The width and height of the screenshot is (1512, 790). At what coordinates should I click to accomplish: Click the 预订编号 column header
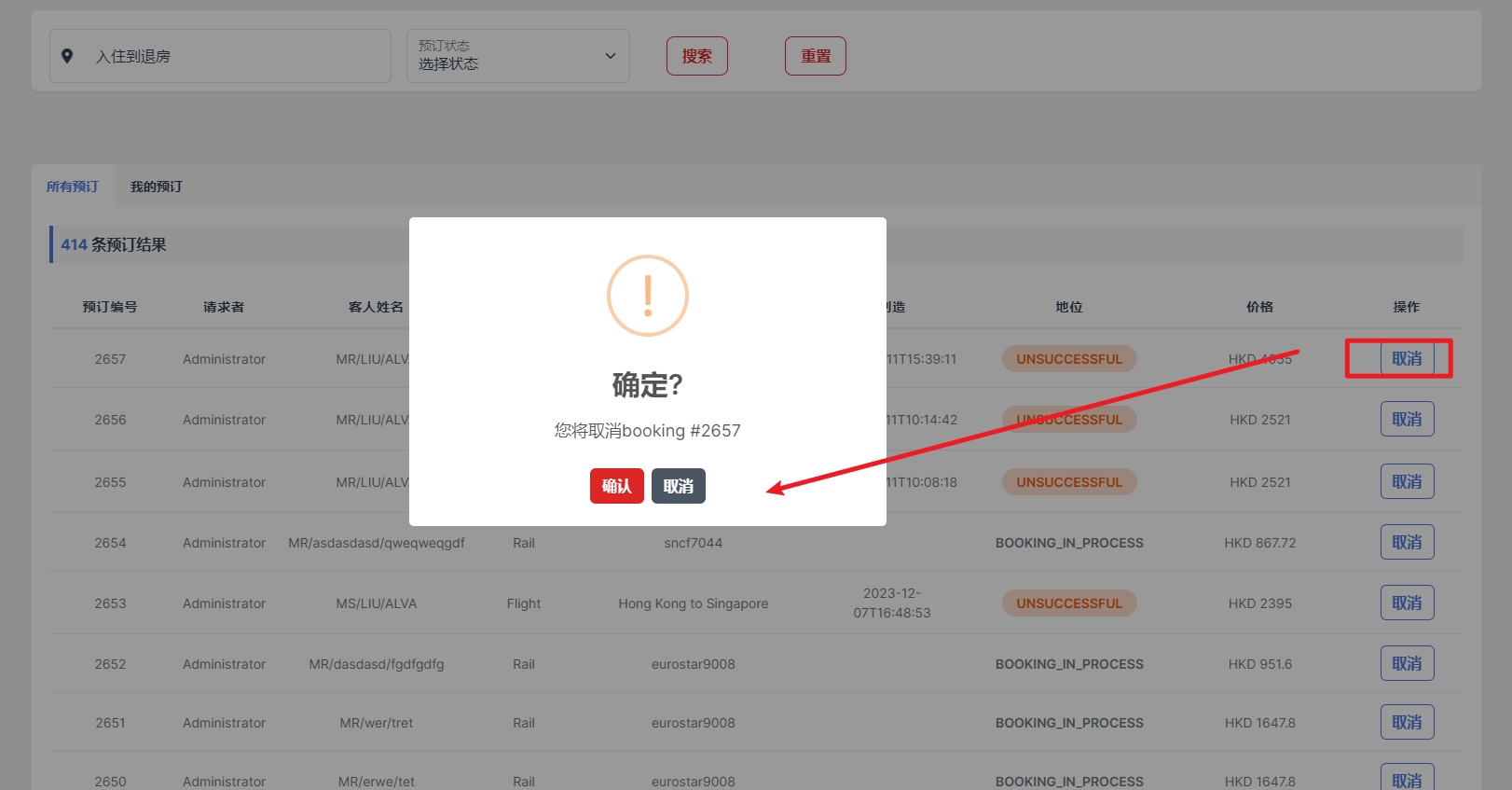(110, 307)
